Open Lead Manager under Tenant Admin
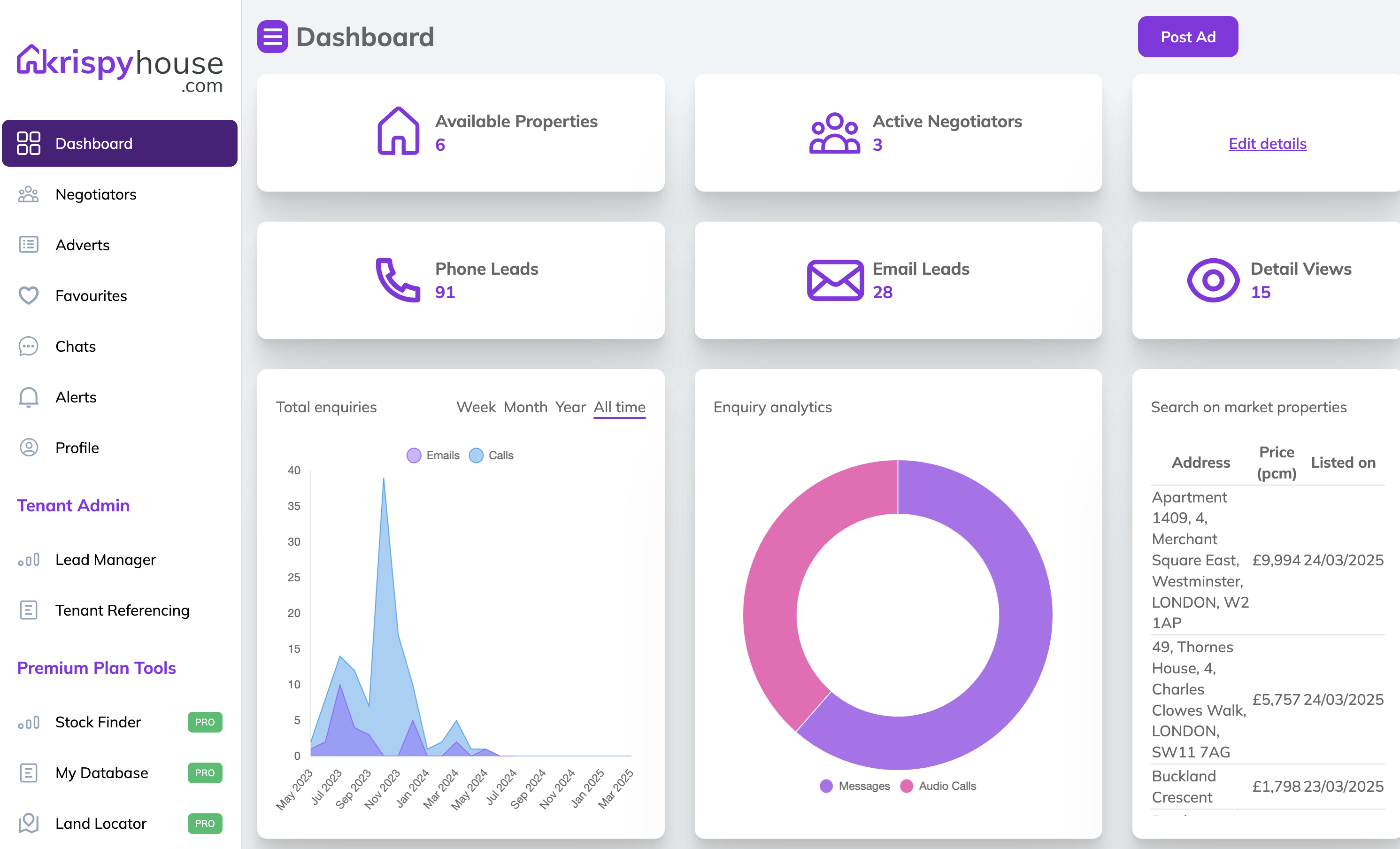The width and height of the screenshot is (1400, 849). 105,560
